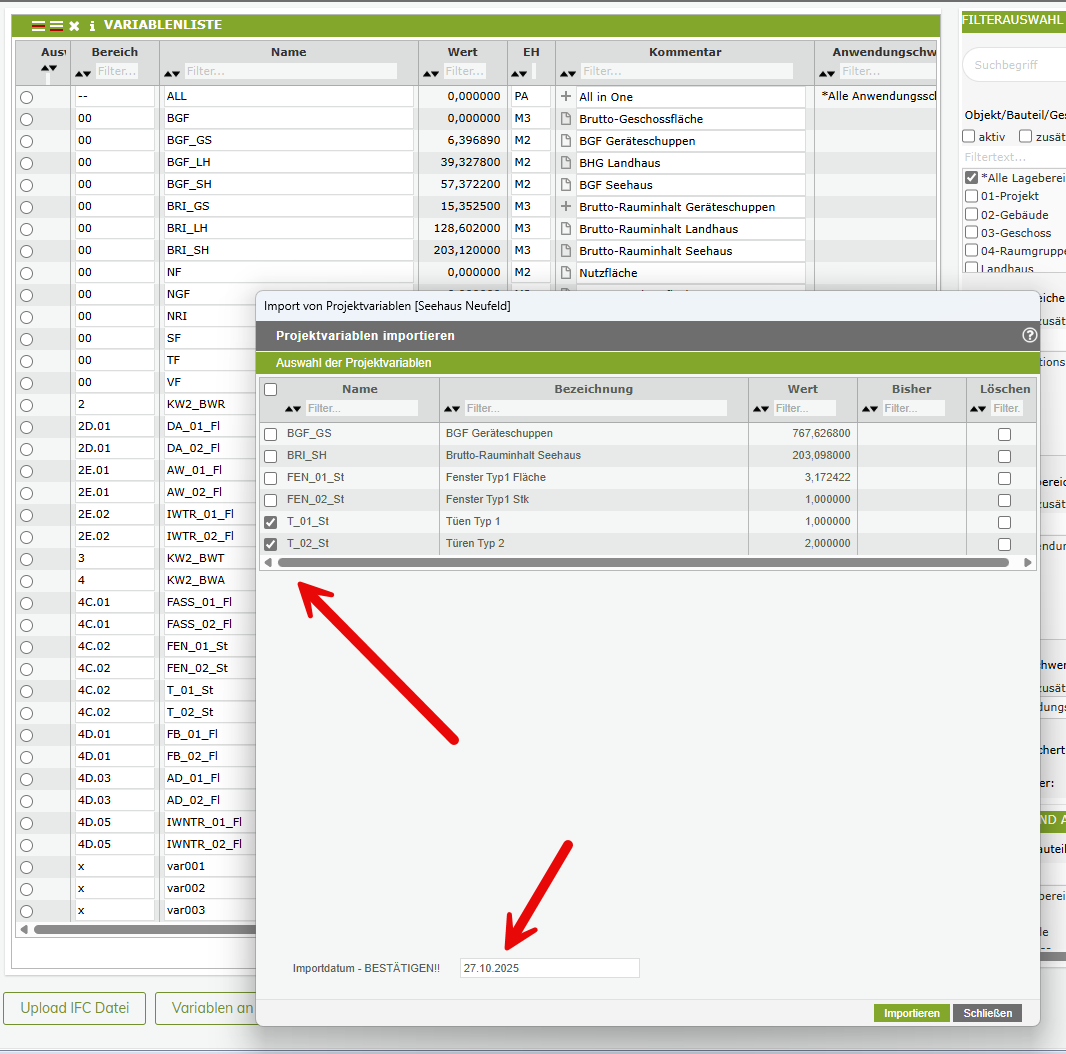Select the radio button for the ALL variable row

point(24,96)
